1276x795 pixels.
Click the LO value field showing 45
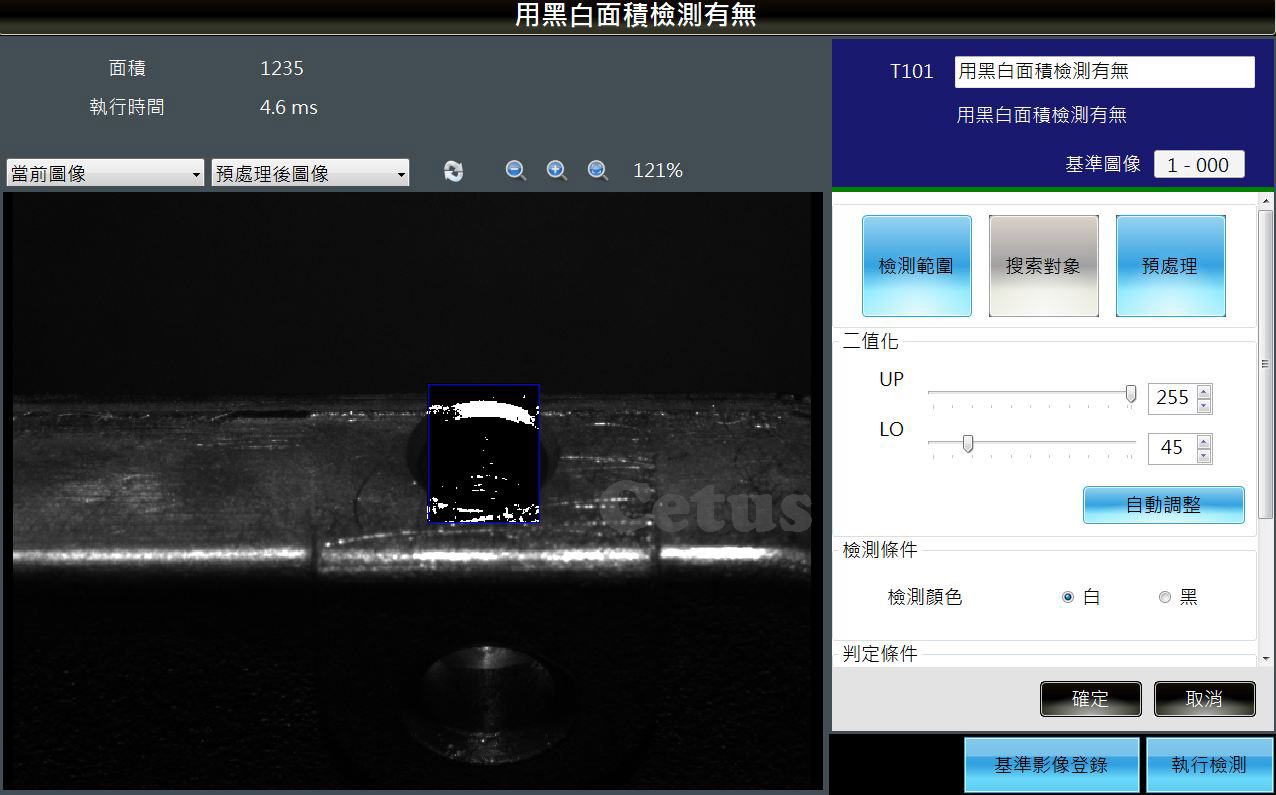(x=1172, y=448)
